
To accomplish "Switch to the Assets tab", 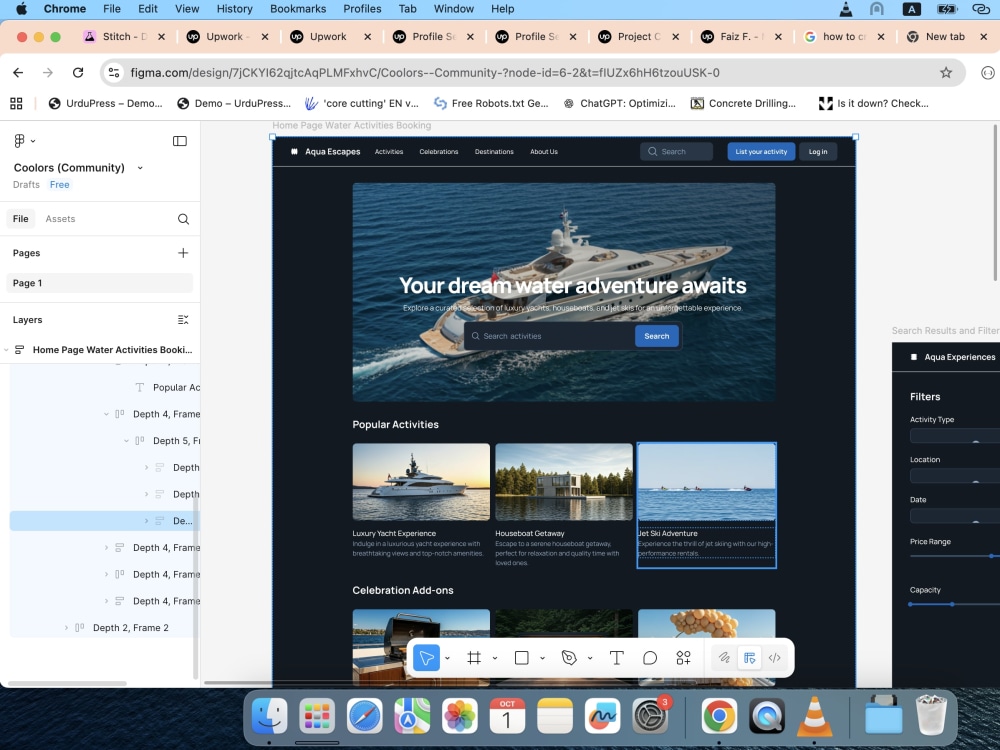I will coord(60,219).
